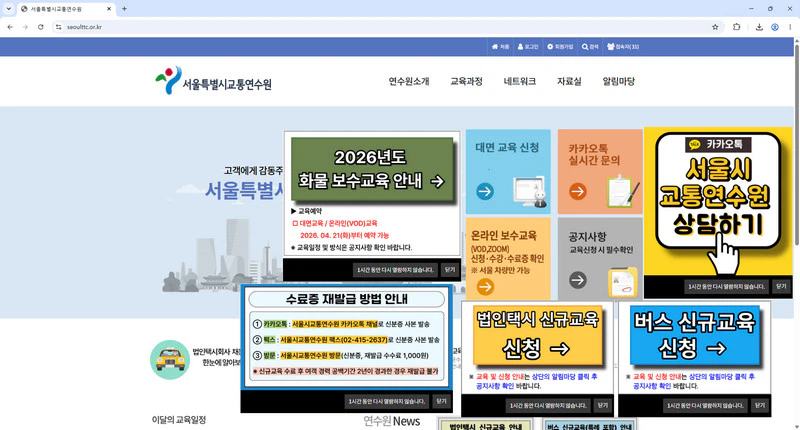Screen dimensions: 800x430
Task: Click the address bar showing seoulttc.or.kr
Action: click(385, 27)
